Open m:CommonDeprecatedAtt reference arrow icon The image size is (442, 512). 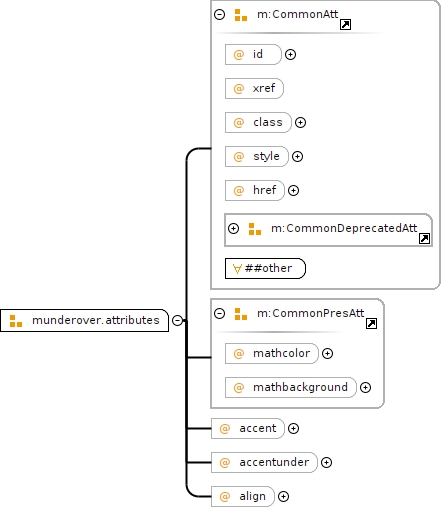click(x=424, y=238)
